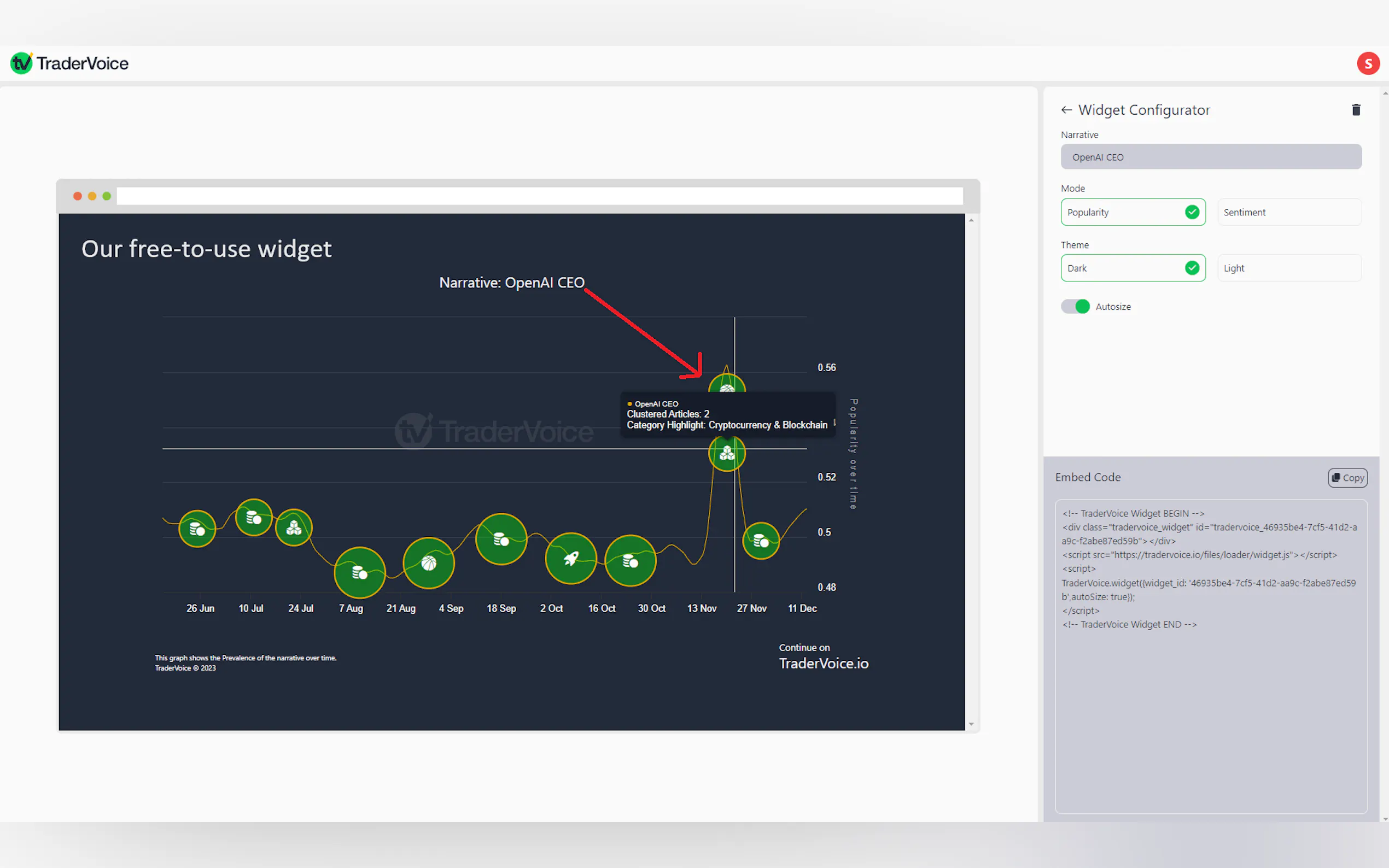This screenshot has height=868, width=1389.
Task: Open the TraderVoice.io link in the widget
Action: [x=824, y=664]
